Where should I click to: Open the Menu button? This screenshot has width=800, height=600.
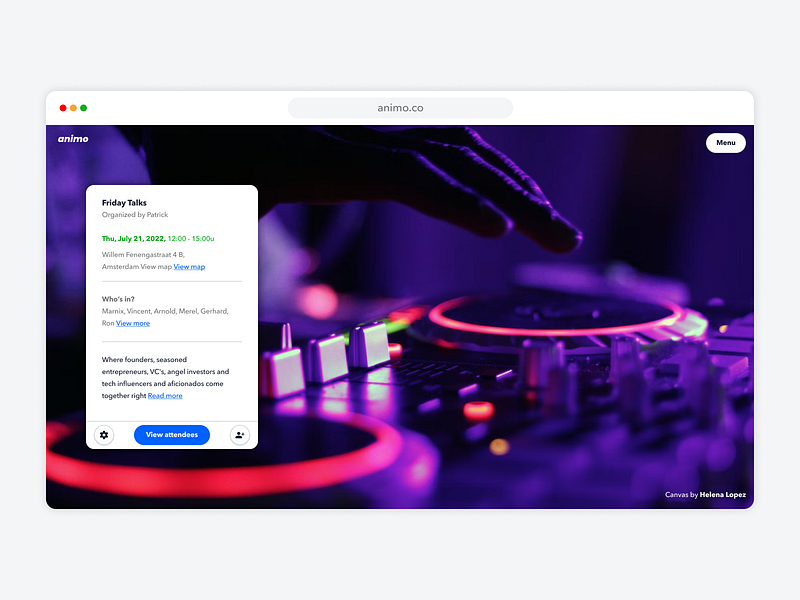(x=726, y=143)
